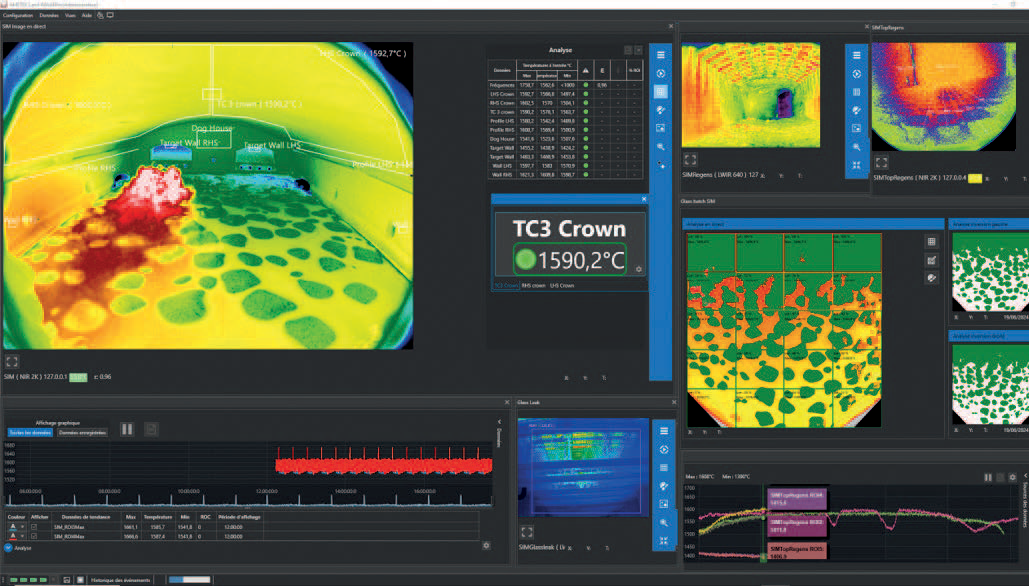This screenshot has width=1029, height=586.
Task: Open the Configuration menu
Action: click(x=18, y=15)
